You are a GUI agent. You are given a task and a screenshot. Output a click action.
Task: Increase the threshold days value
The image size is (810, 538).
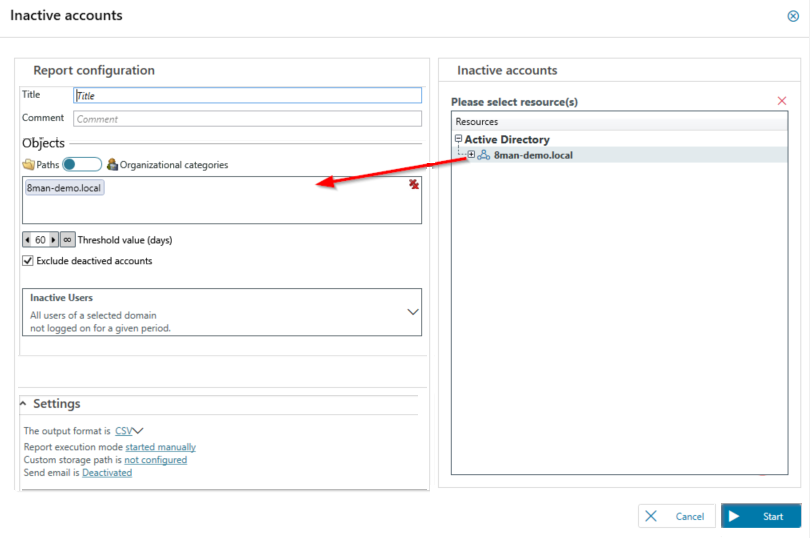pos(54,240)
